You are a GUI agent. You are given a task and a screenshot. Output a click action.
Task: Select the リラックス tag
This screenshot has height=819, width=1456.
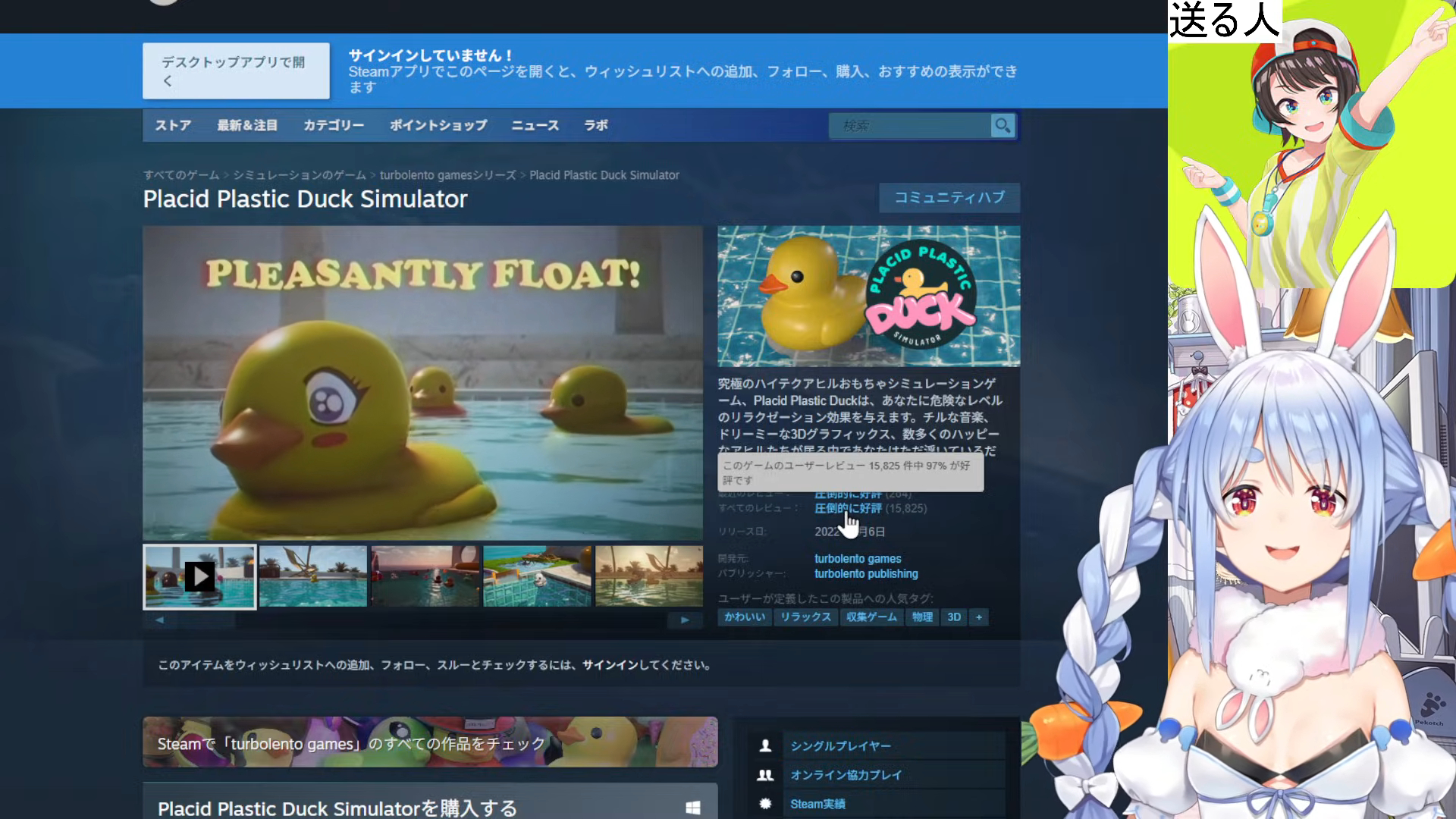click(805, 617)
